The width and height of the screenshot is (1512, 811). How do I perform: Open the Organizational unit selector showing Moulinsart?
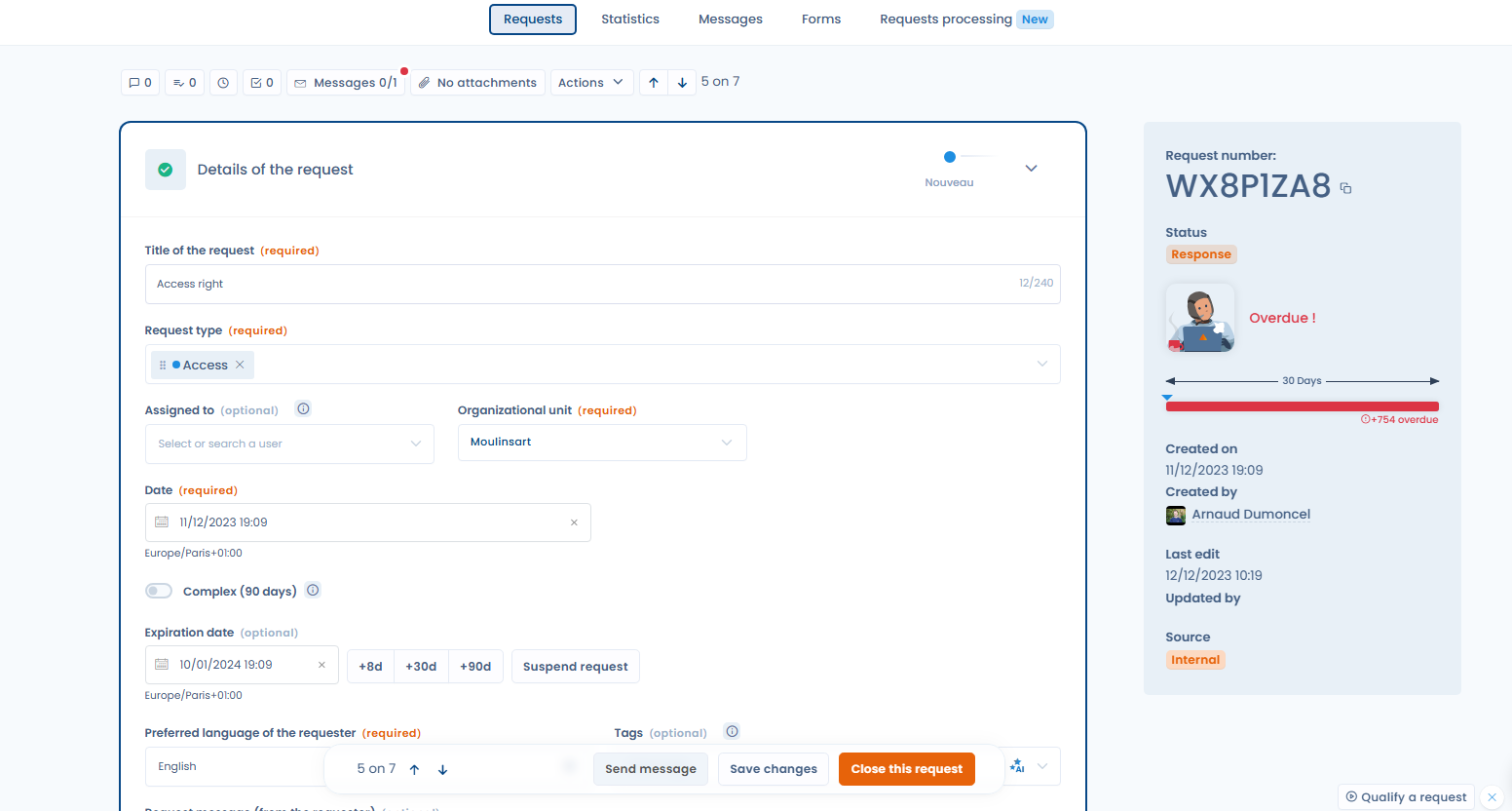(x=601, y=442)
